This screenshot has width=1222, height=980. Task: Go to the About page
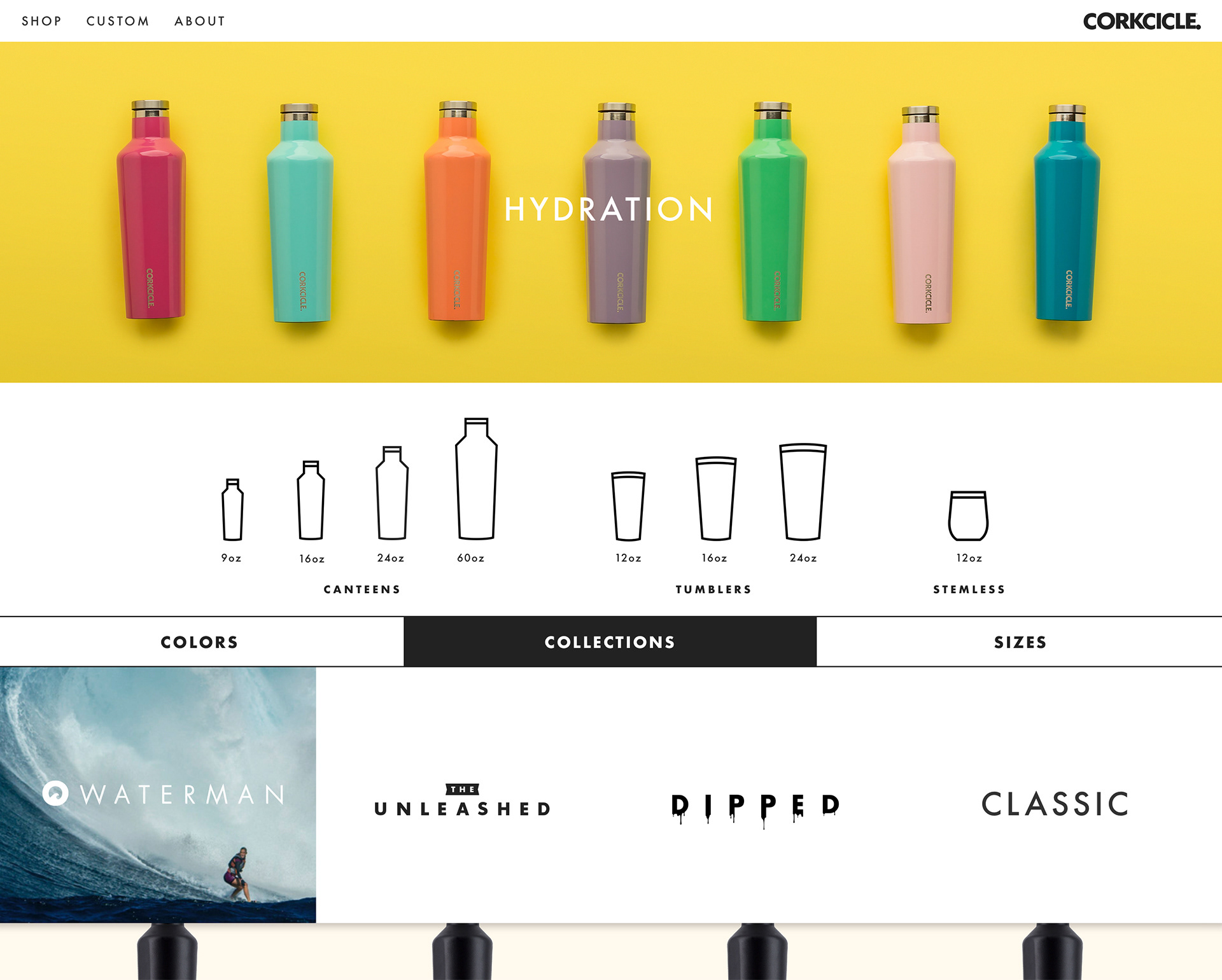click(200, 21)
